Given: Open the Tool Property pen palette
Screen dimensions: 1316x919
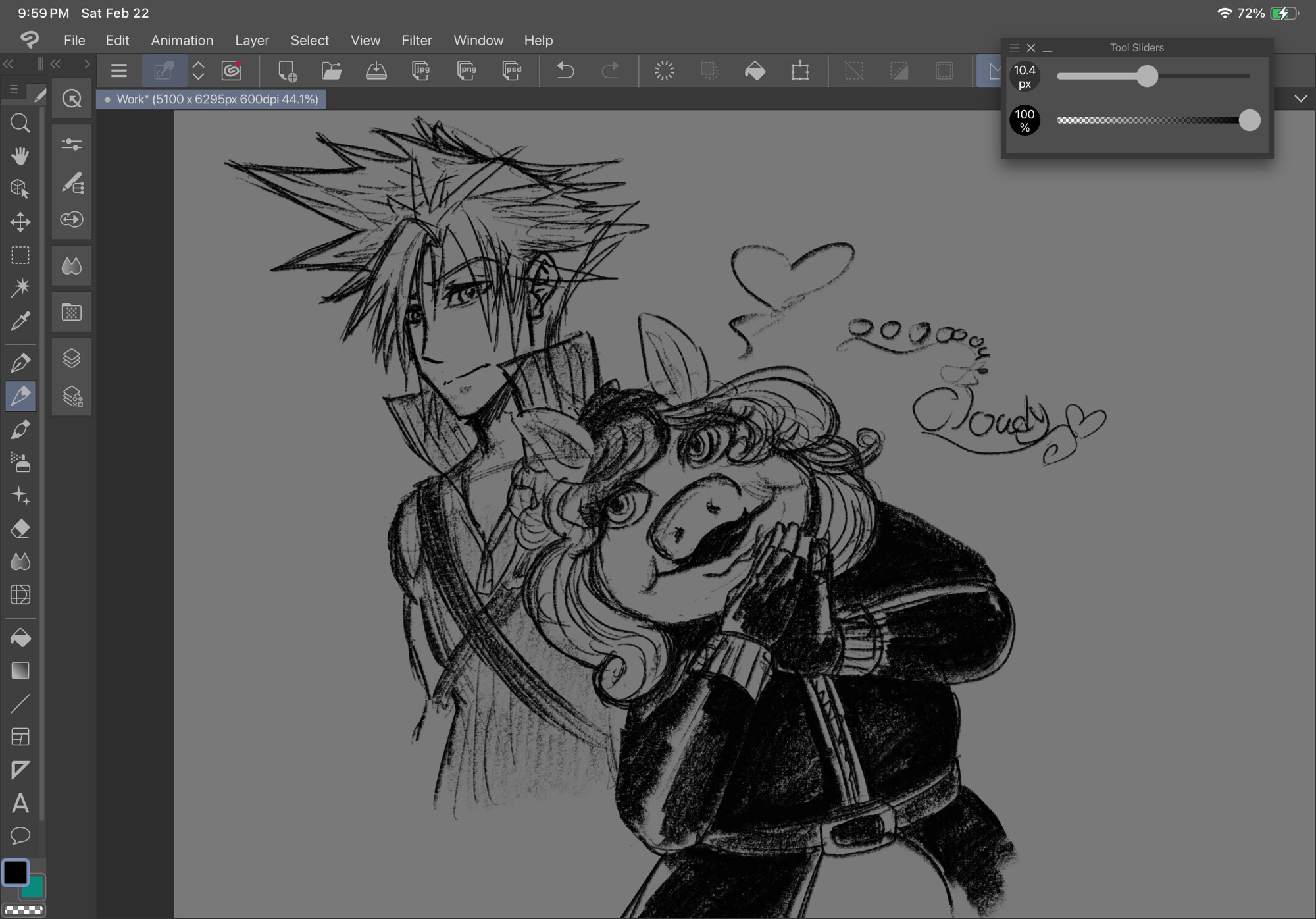Looking at the screenshot, I should (72, 182).
